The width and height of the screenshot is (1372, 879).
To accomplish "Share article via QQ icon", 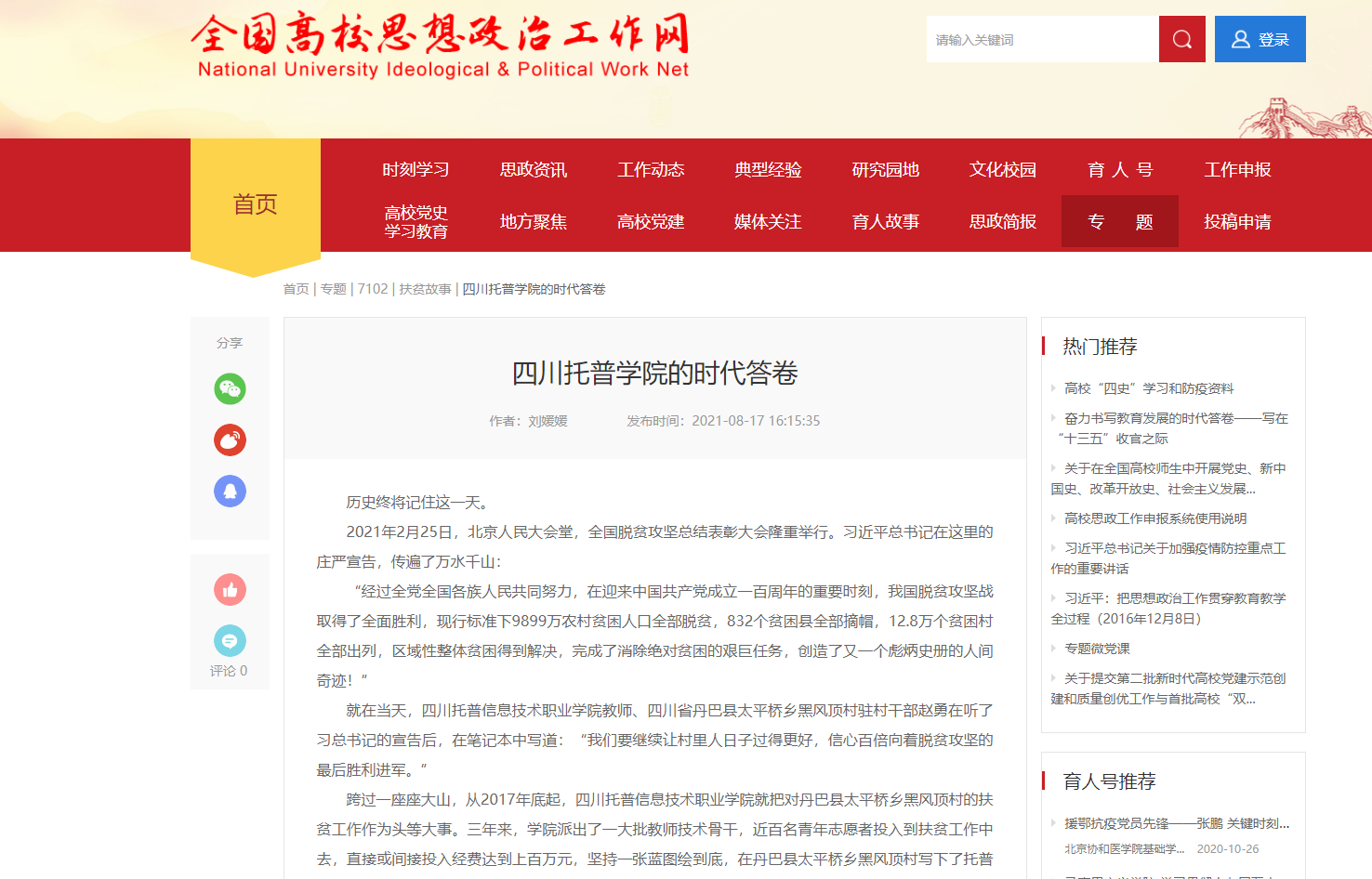I will coord(230,491).
